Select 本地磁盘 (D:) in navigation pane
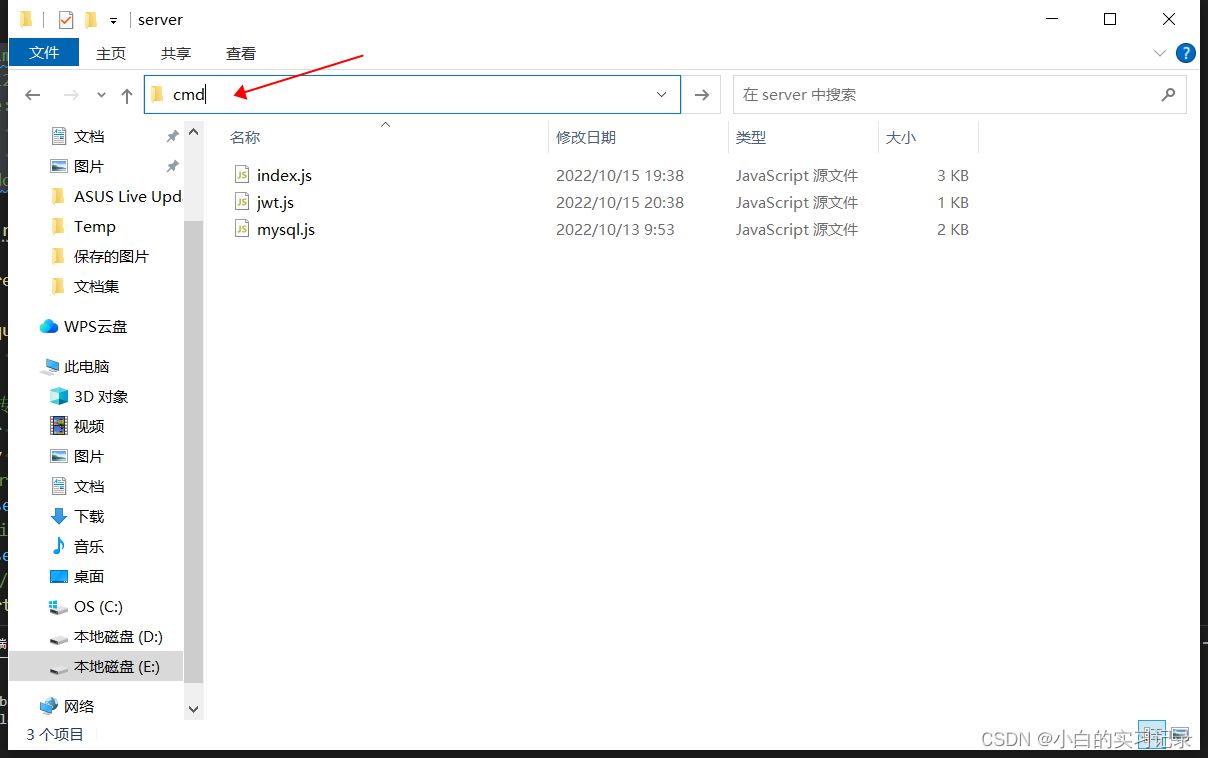 [x=117, y=637]
